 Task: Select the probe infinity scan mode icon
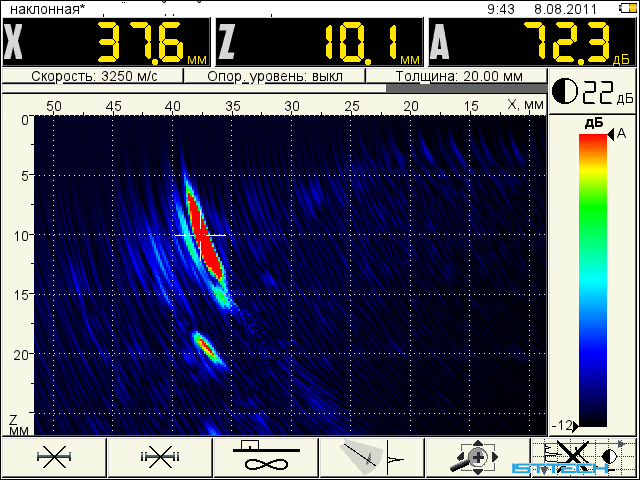[x=266, y=457]
